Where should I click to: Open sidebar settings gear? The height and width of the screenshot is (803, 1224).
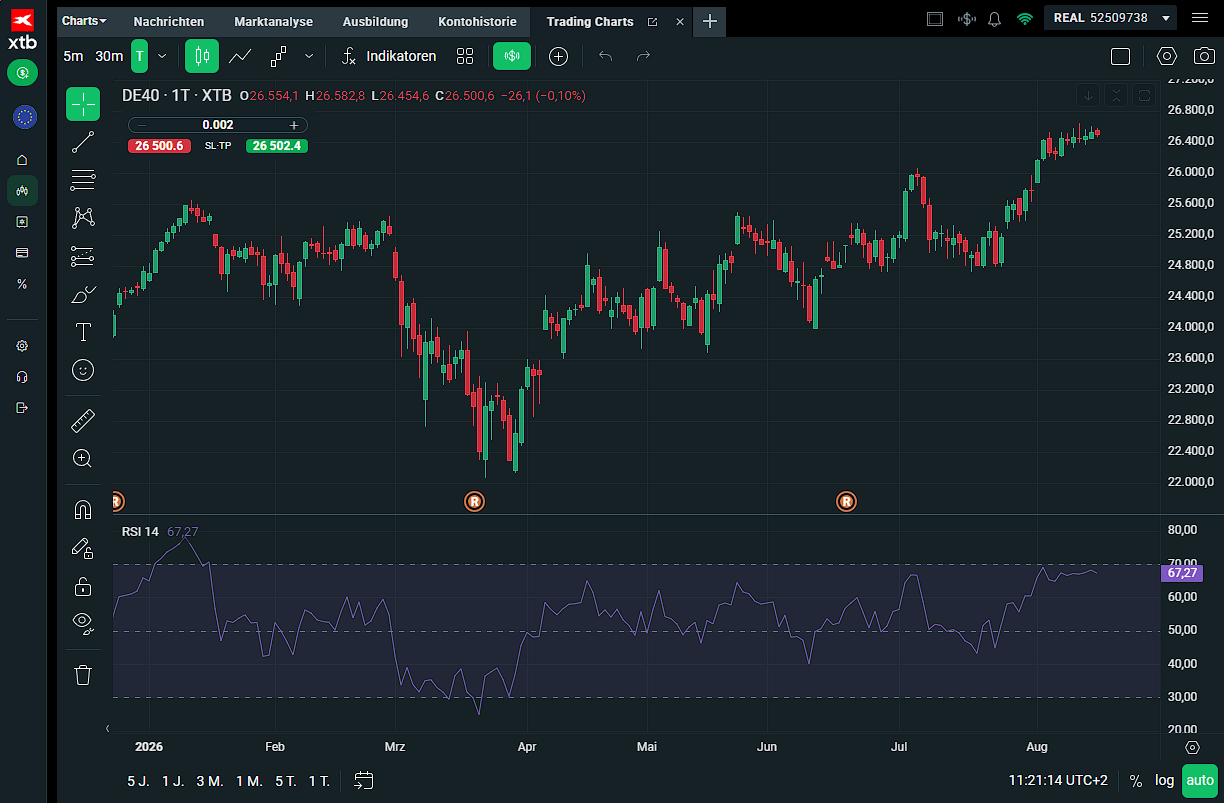pos(22,346)
